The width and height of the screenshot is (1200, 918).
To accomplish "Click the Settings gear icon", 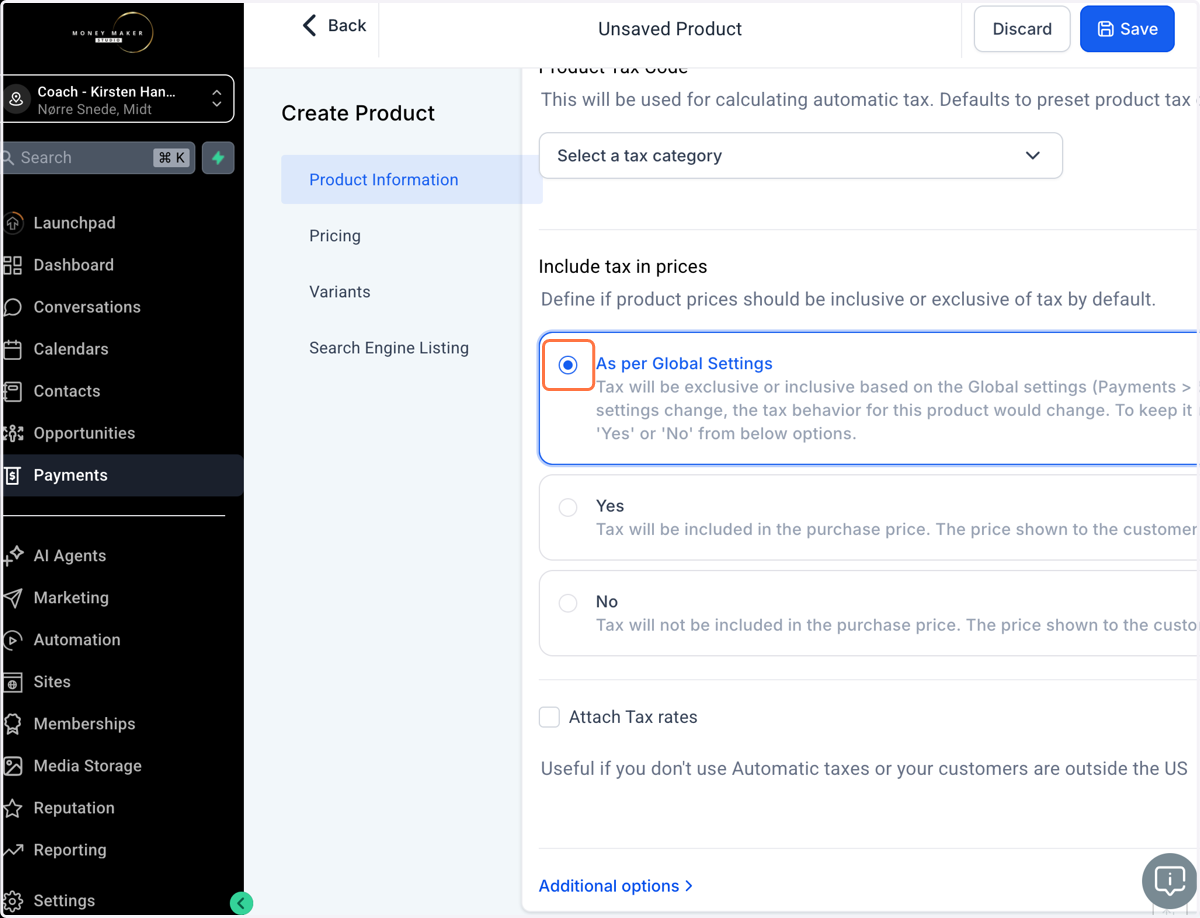I will pos(13,900).
